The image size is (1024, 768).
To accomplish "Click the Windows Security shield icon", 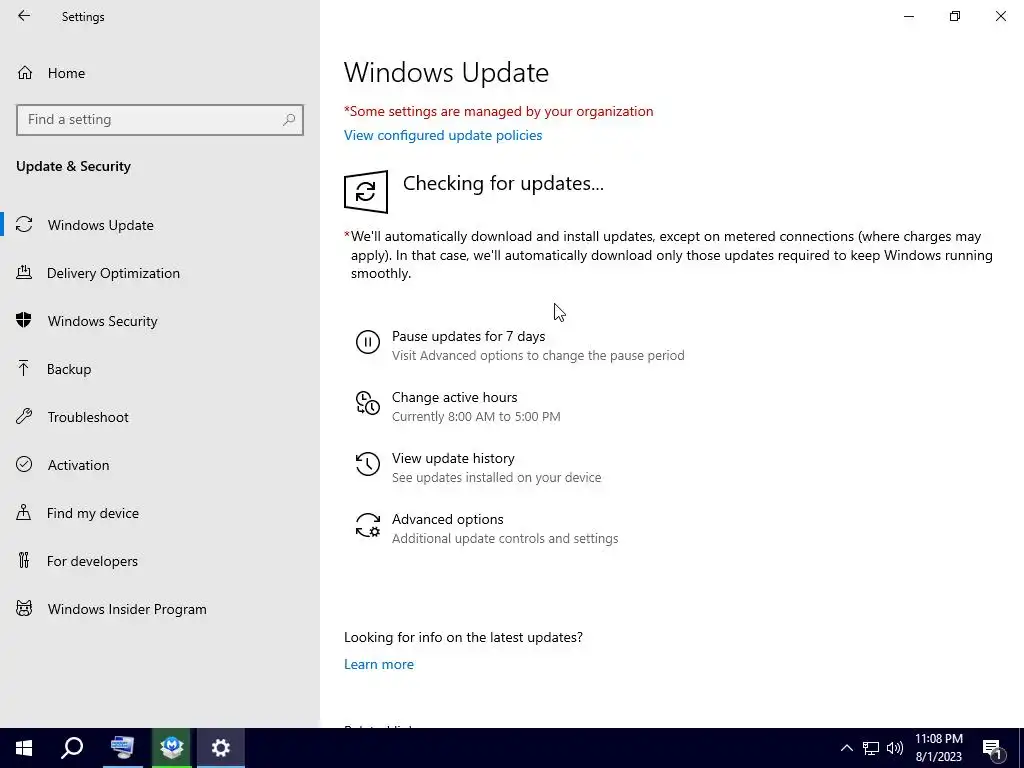I will click(x=24, y=320).
